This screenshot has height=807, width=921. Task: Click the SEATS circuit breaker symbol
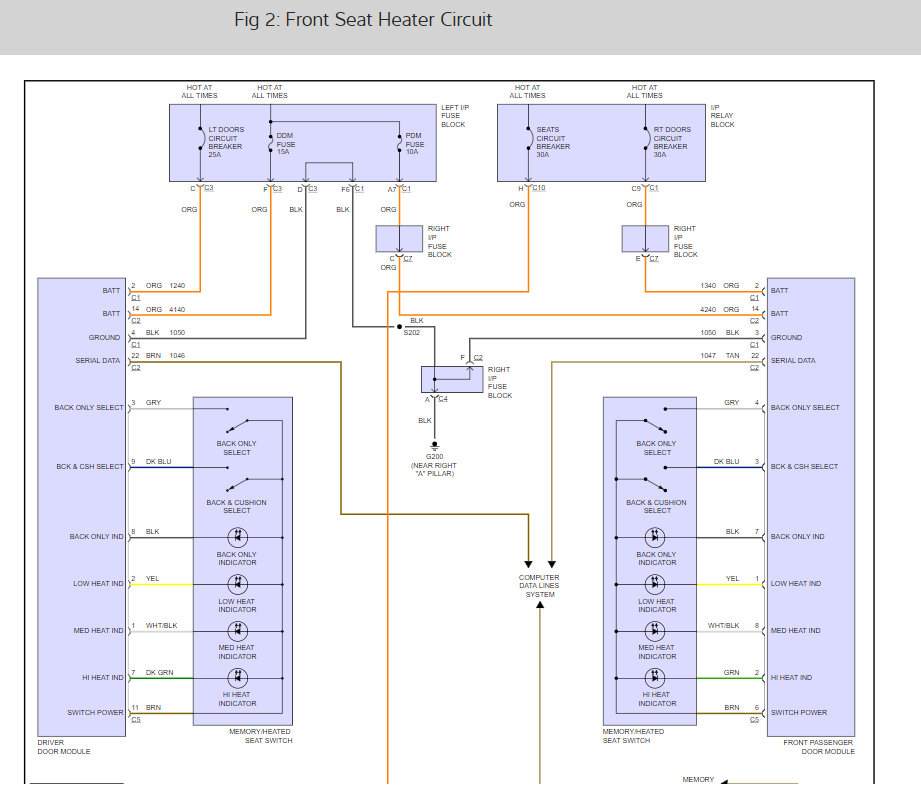(x=529, y=138)
